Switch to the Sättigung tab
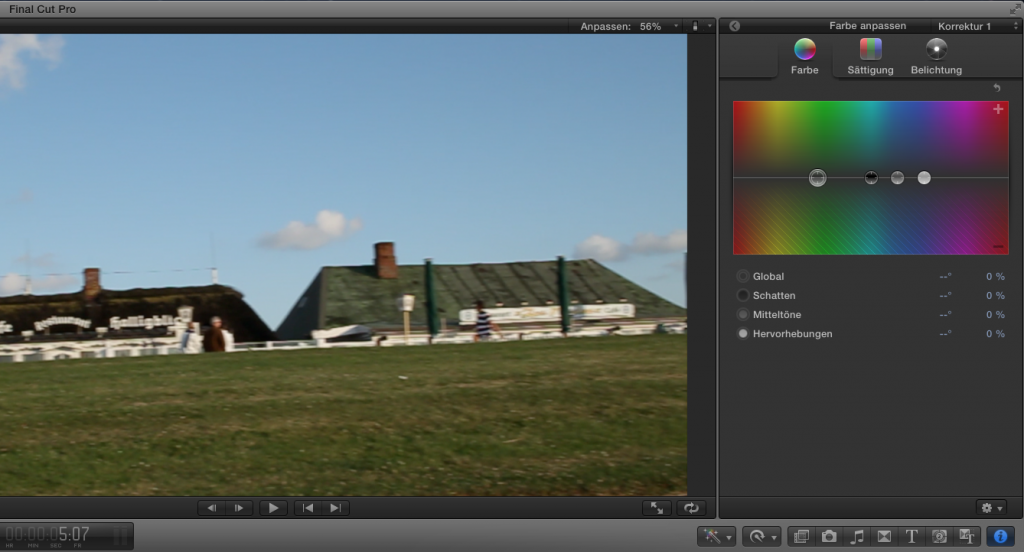The image size is (1024, 552). pyautogui.click(x=870, y=57)
